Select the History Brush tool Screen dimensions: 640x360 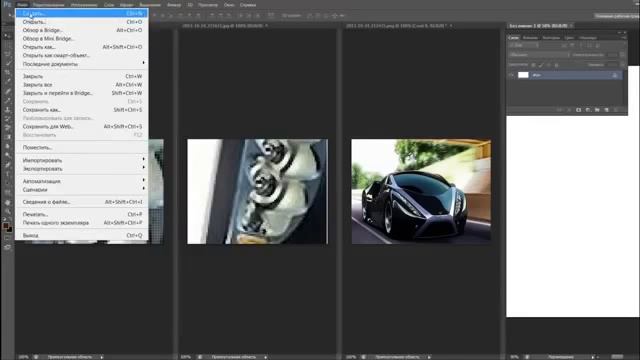coord(7,119)
